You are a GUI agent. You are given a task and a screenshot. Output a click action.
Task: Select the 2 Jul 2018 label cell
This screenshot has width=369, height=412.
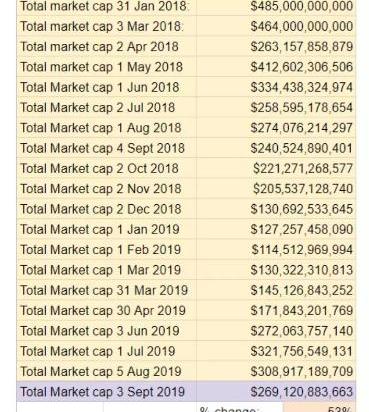click(107, 108)
